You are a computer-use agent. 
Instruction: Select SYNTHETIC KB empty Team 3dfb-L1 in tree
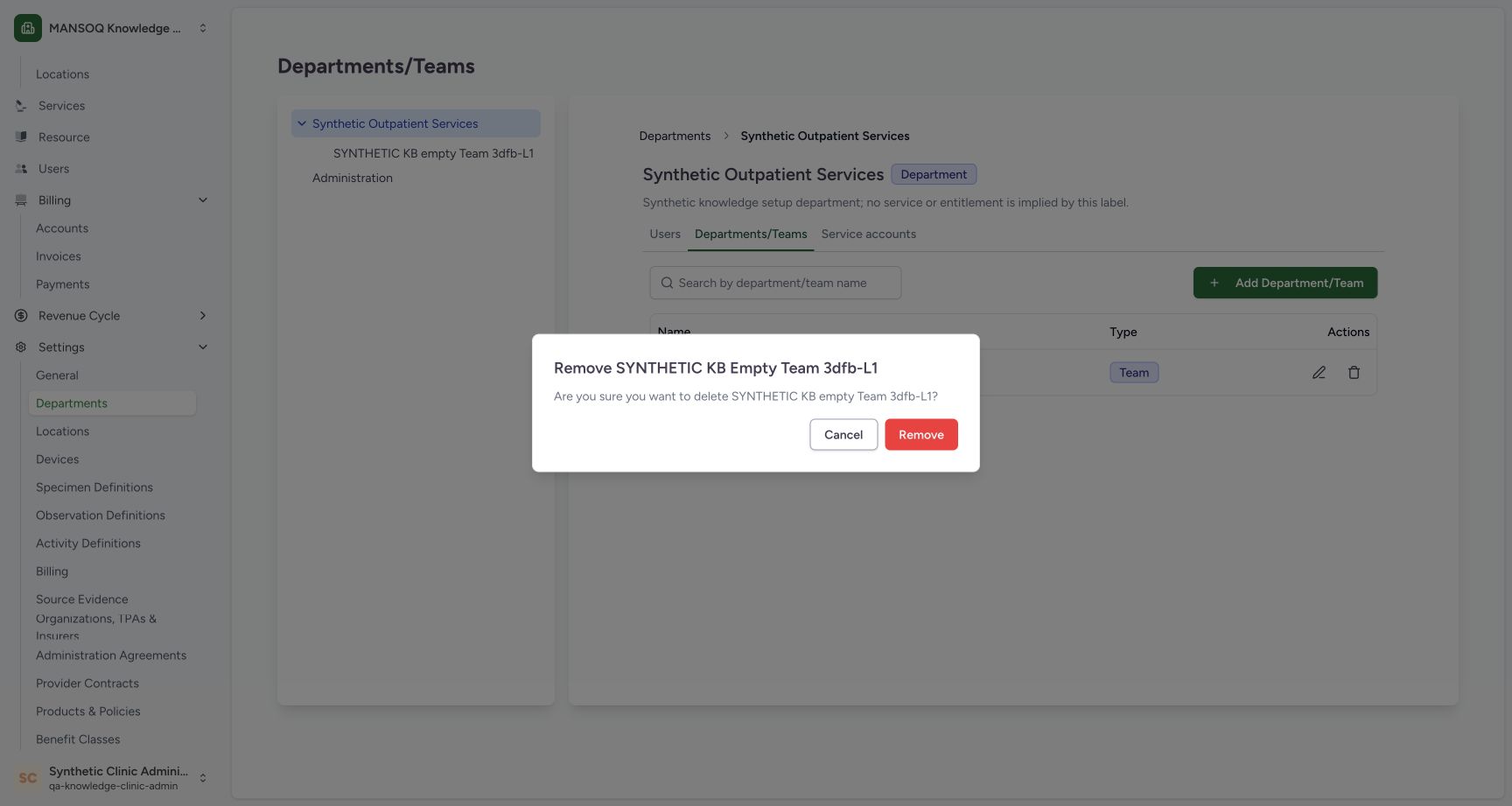coord(433,153)
